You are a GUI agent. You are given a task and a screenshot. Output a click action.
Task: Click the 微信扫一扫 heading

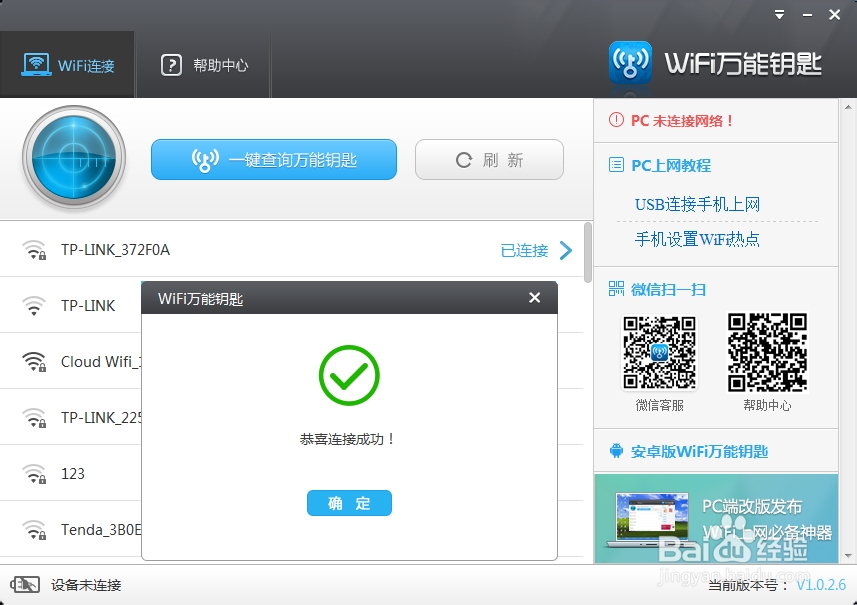tap(668, 289)
